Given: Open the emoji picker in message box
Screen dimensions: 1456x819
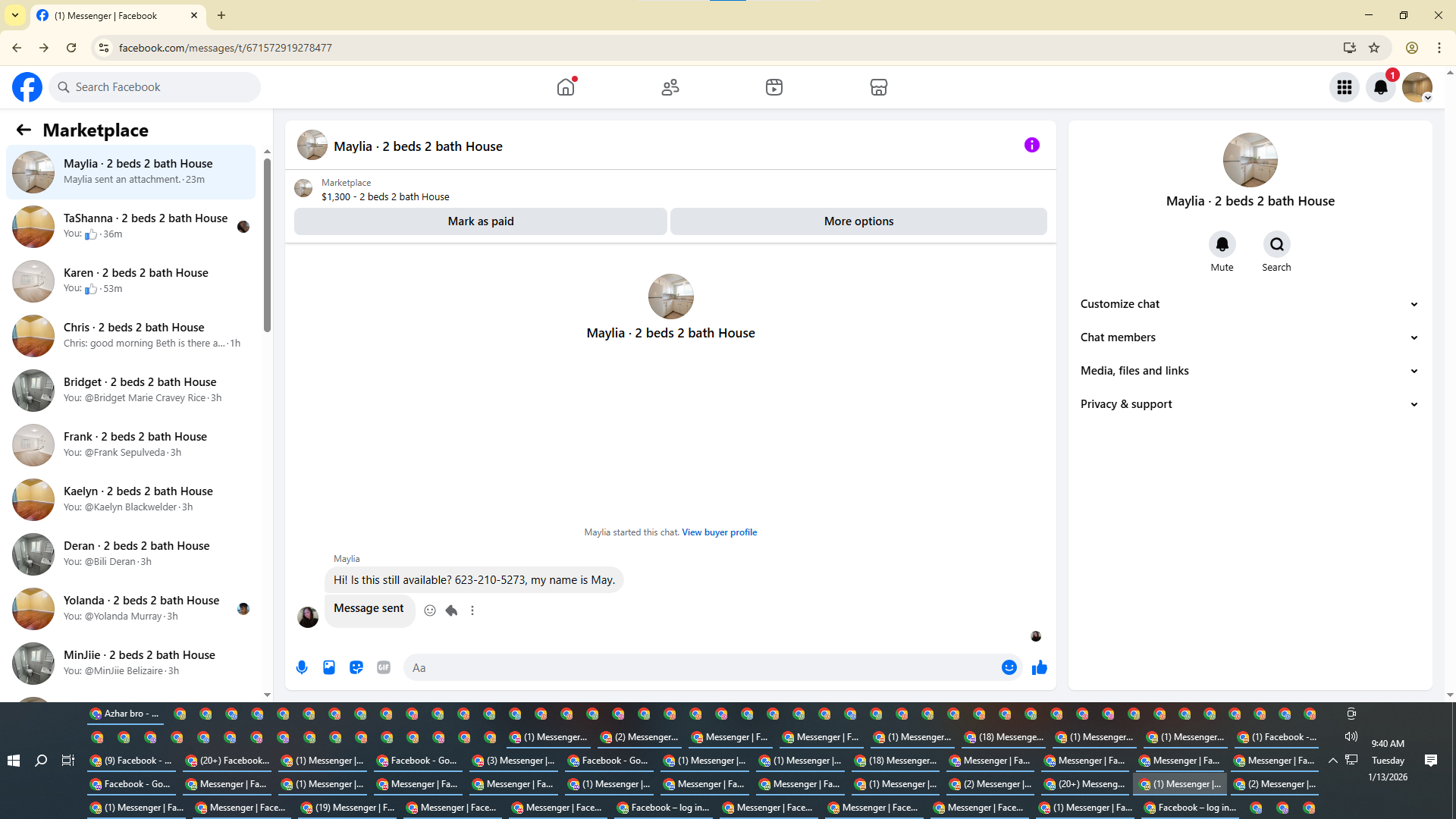Looking at the screenshot, I should pyautogui.click(x=1009, y=667).
